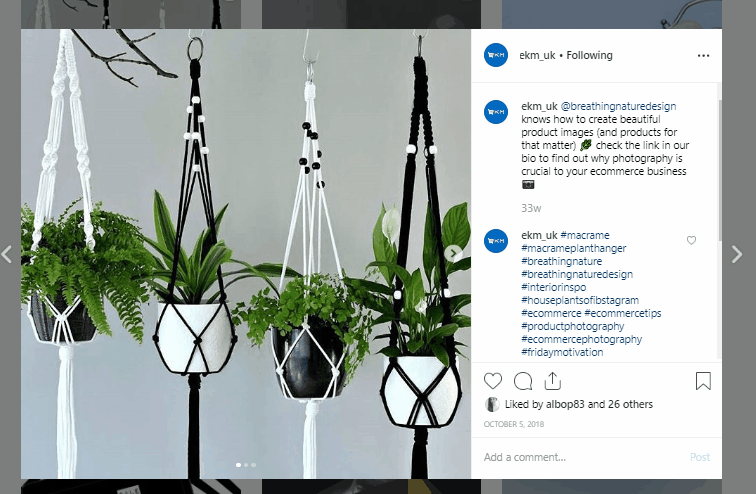Go to previous post with left chevron
Viewport: 756px width, 494px height.
coord(7,254)
